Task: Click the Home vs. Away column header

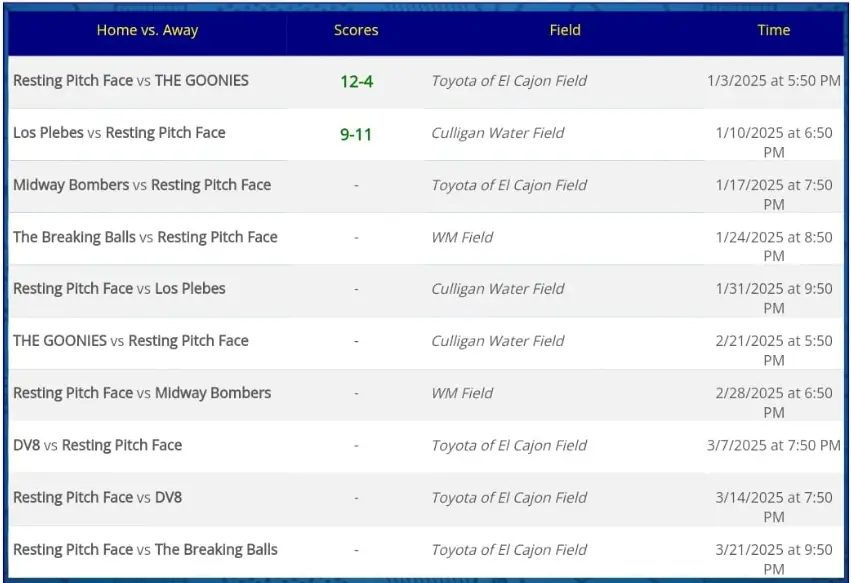Action: 147,30
